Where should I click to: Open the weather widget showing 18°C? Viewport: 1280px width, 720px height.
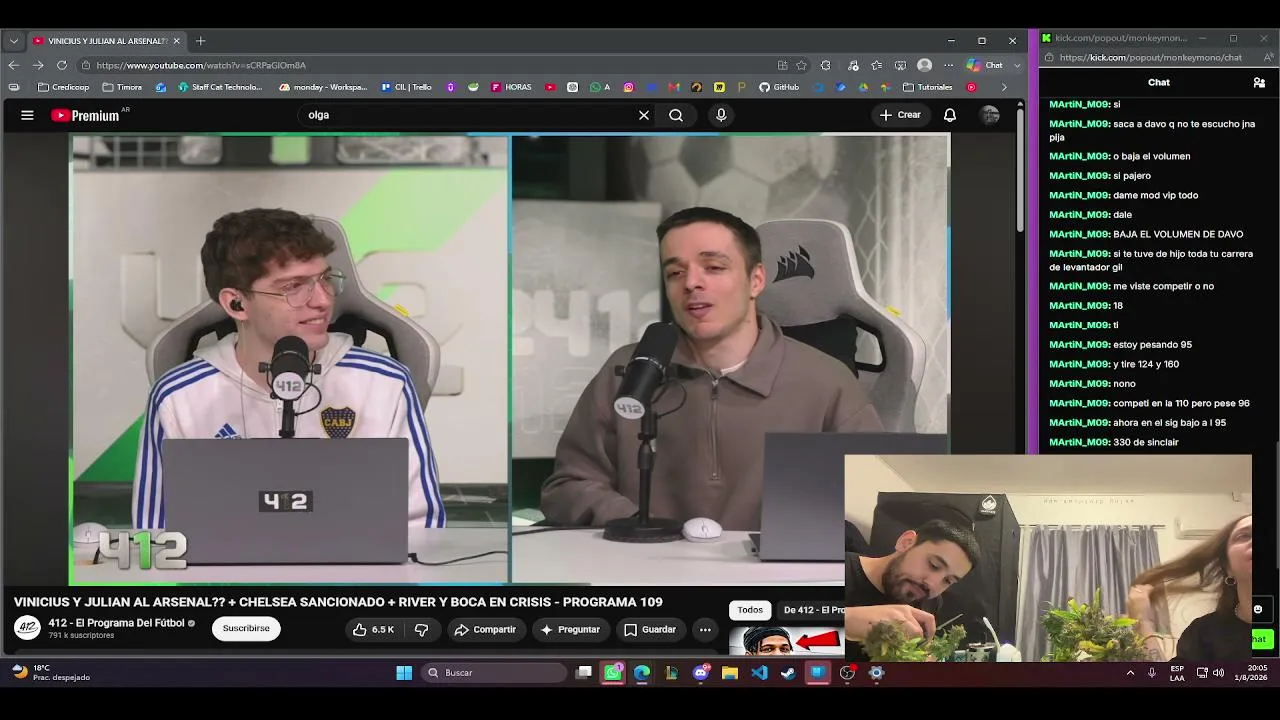(x=50, y=673)
